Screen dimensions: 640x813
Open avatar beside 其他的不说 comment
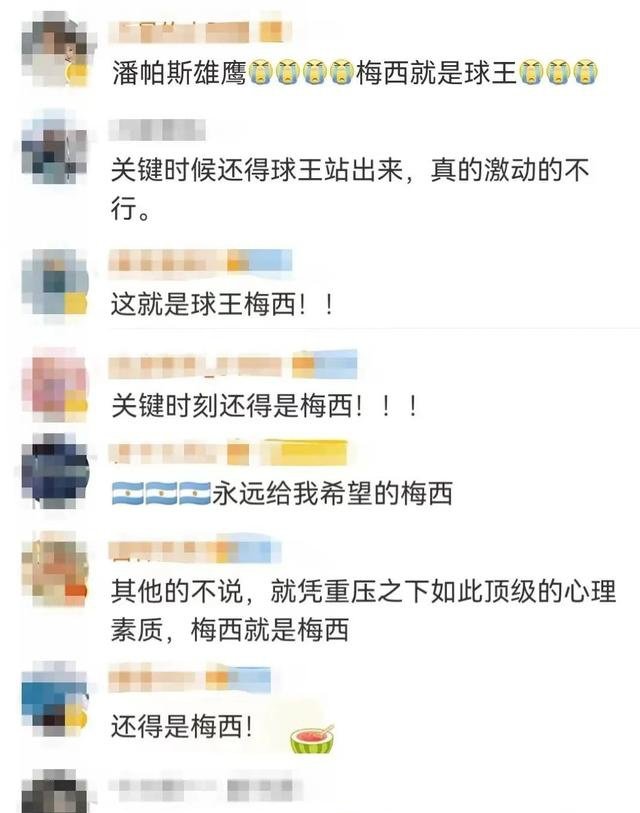click(x=54, y=571)
